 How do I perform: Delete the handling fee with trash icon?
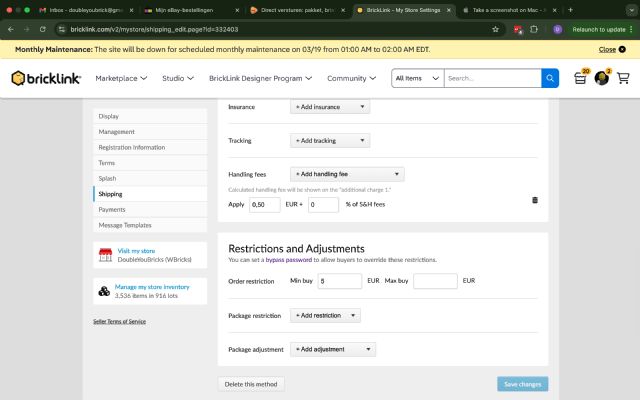535,200
